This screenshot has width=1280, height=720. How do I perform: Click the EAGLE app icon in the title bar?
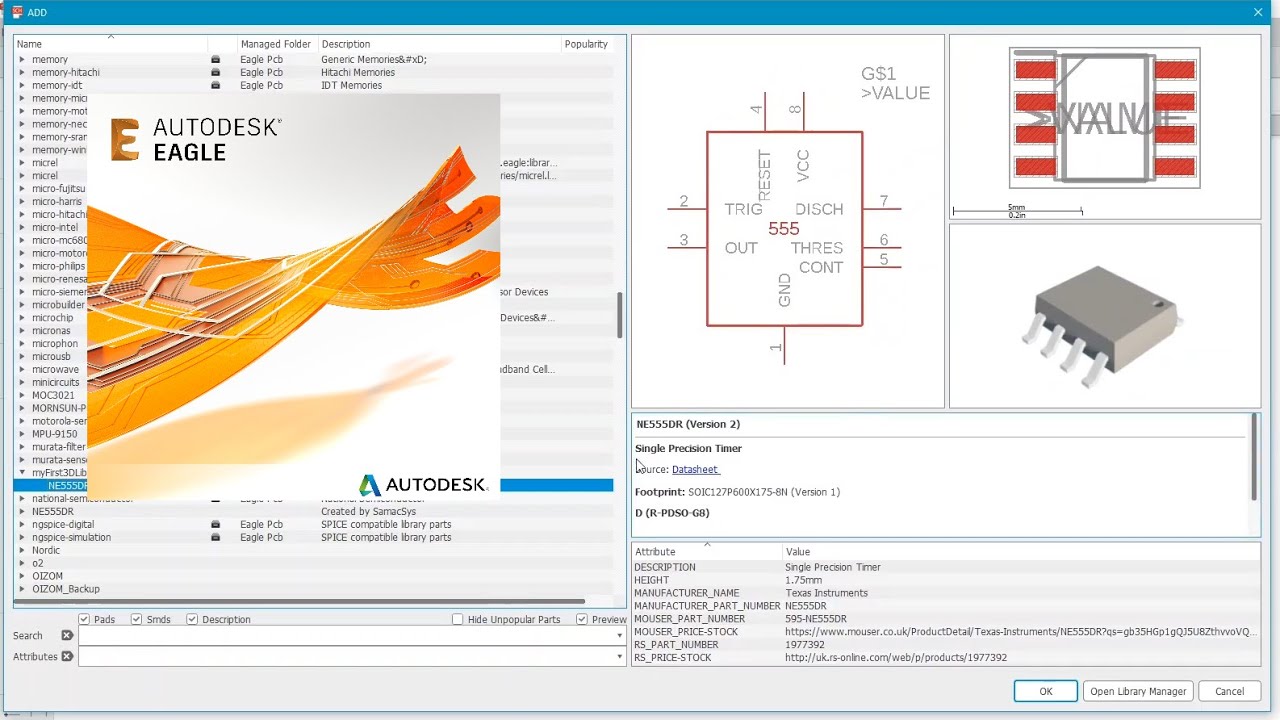[17, 12]
